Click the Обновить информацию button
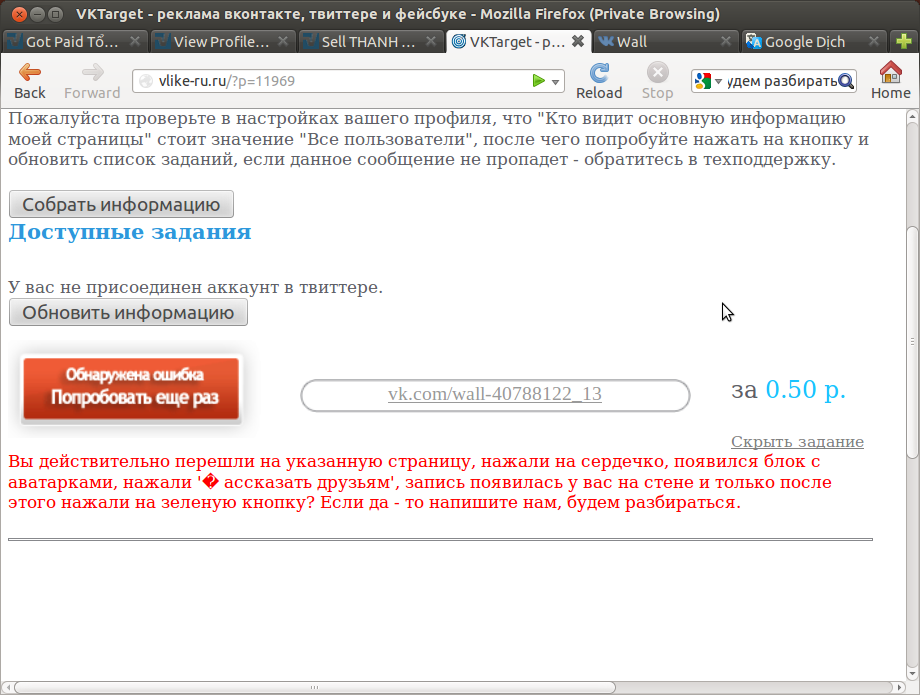The height and width of the screenshot is (695, 920). tap(128, 313)
